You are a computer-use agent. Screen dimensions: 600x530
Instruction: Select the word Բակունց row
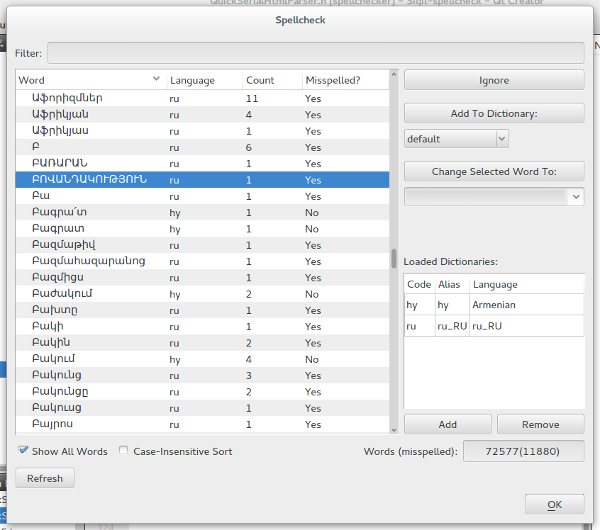click(202, 375)
